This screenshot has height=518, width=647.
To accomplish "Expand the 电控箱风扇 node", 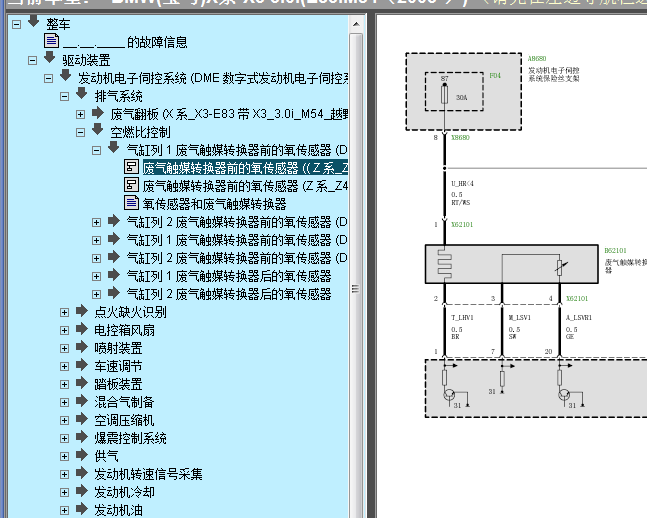I will pyautogui.click(x=65, y=330).
